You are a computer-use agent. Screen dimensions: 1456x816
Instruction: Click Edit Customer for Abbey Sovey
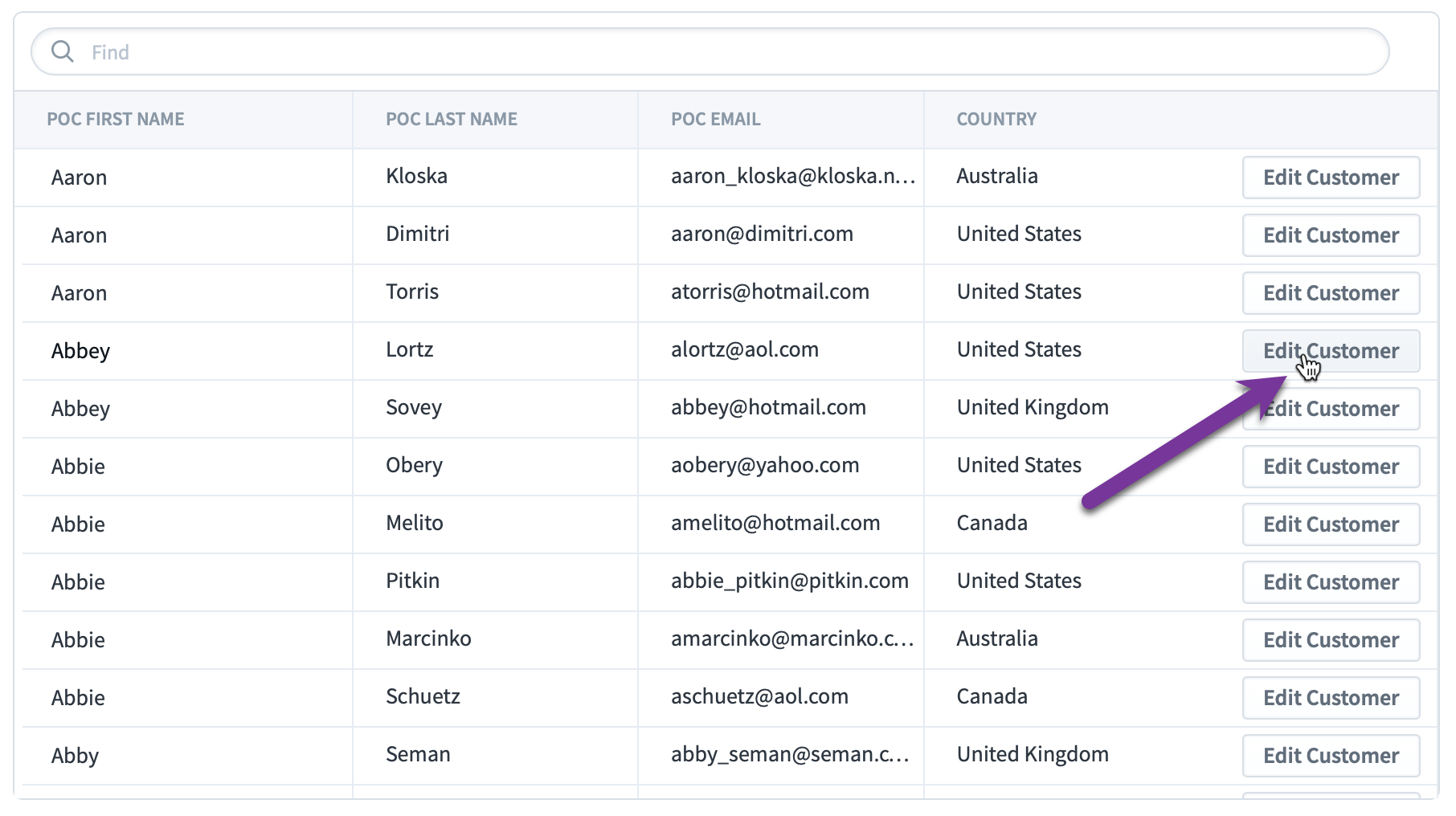click(x=1331, y=408)
